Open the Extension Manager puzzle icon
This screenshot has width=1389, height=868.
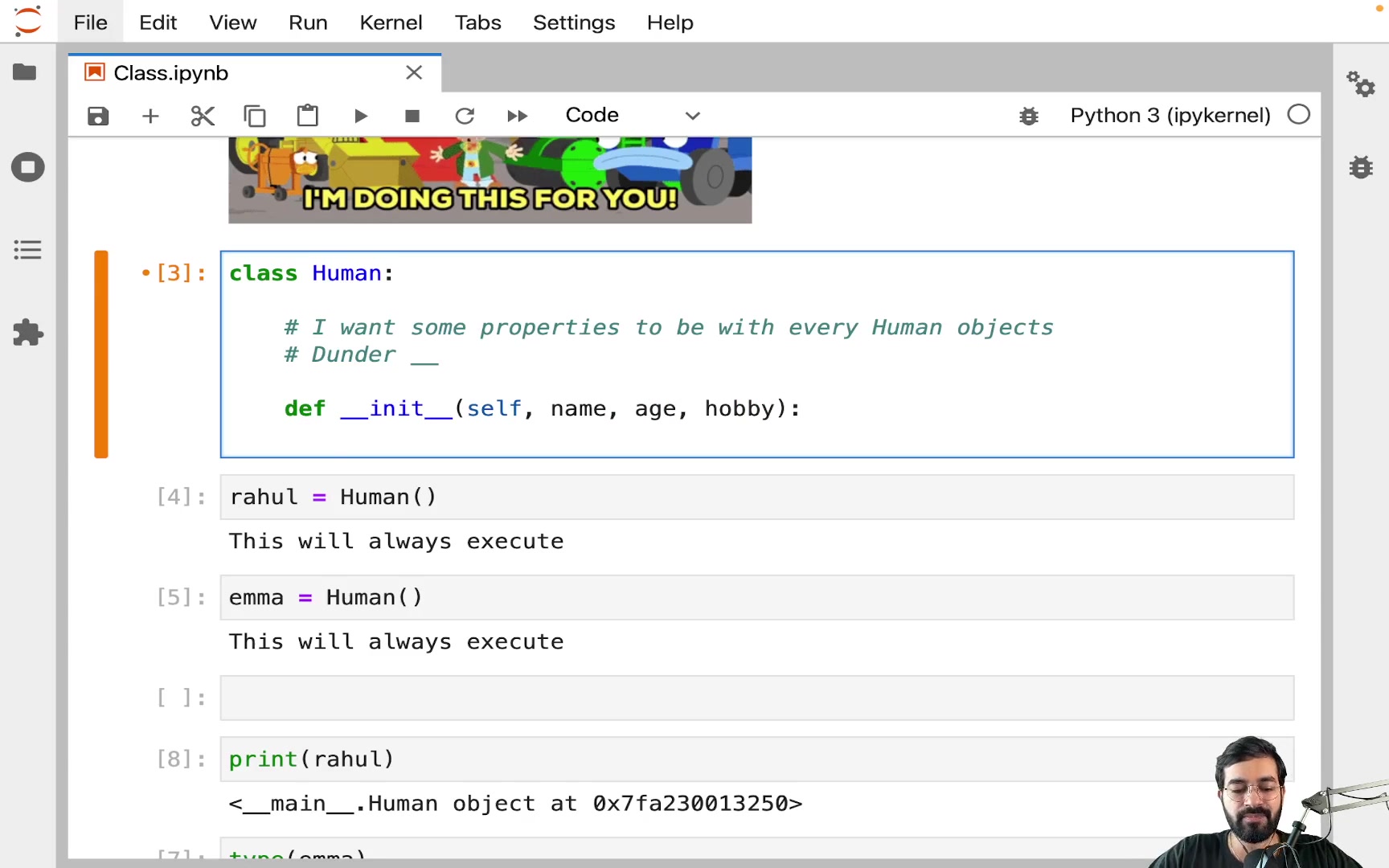[27, 333]
